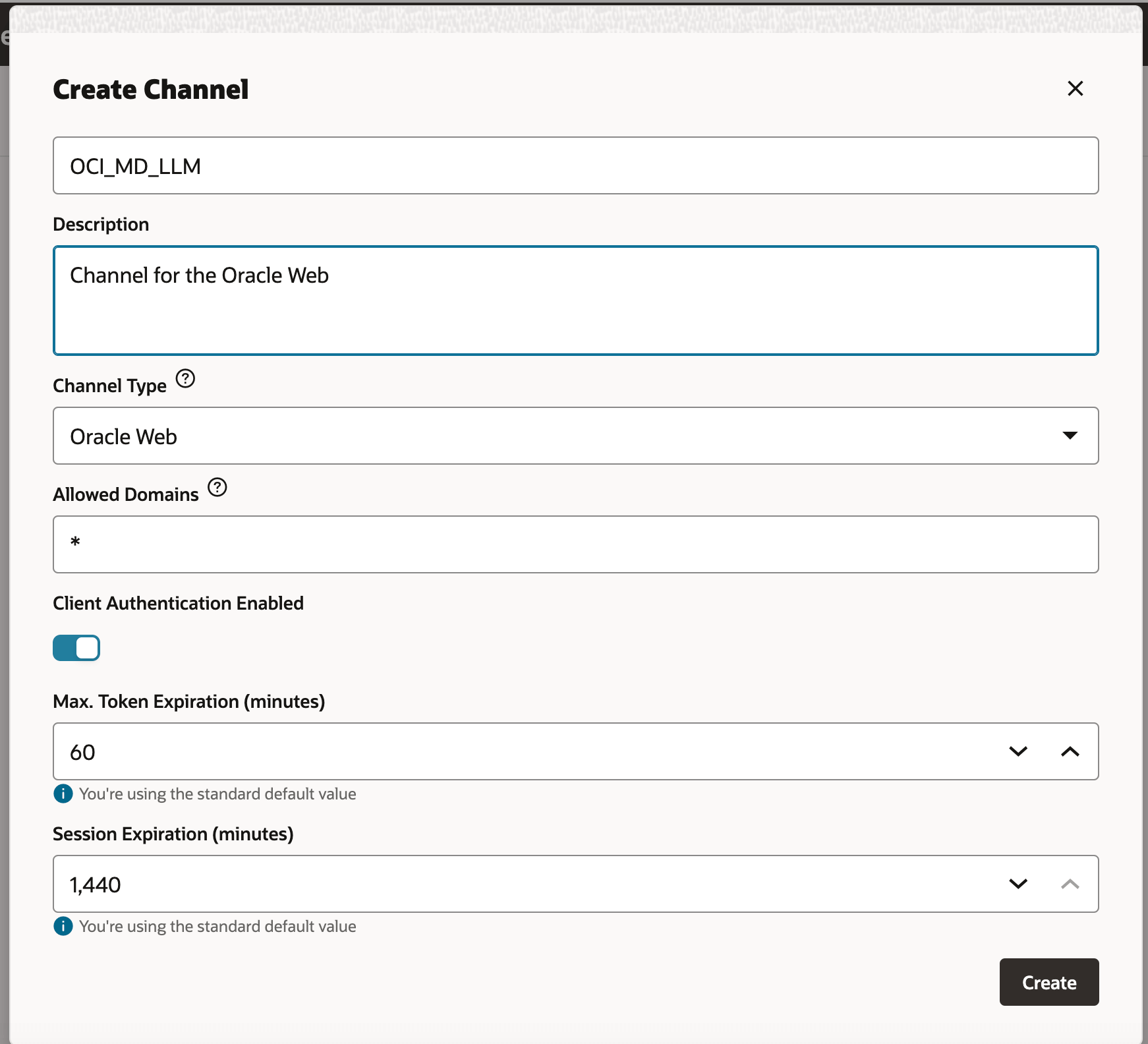Click the Create Channel dialog title
This screenshot has height=1044, width=1148.
pos(151,90)
